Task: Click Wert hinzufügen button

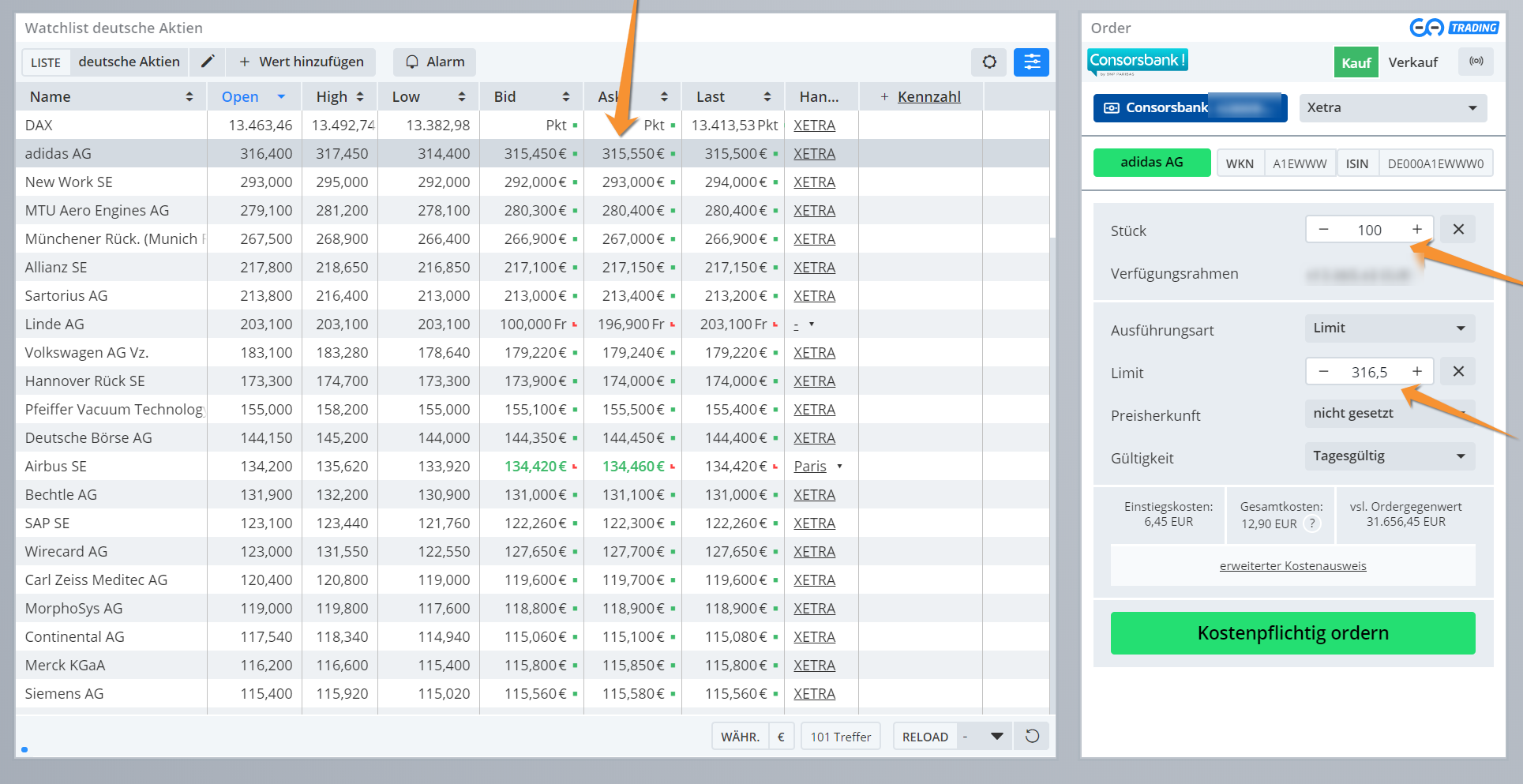Action: 301,62
